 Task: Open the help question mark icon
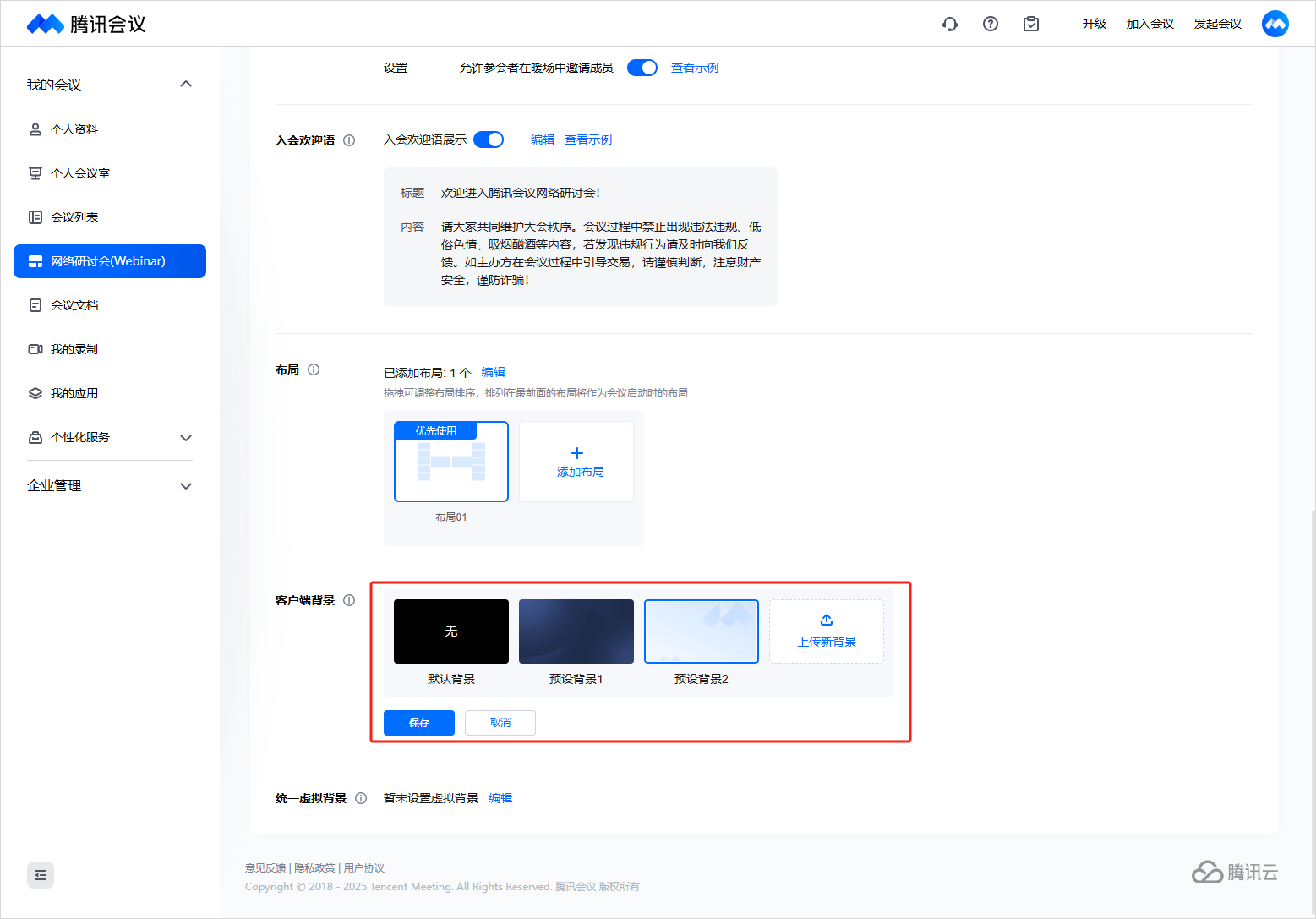coord(991,24)
